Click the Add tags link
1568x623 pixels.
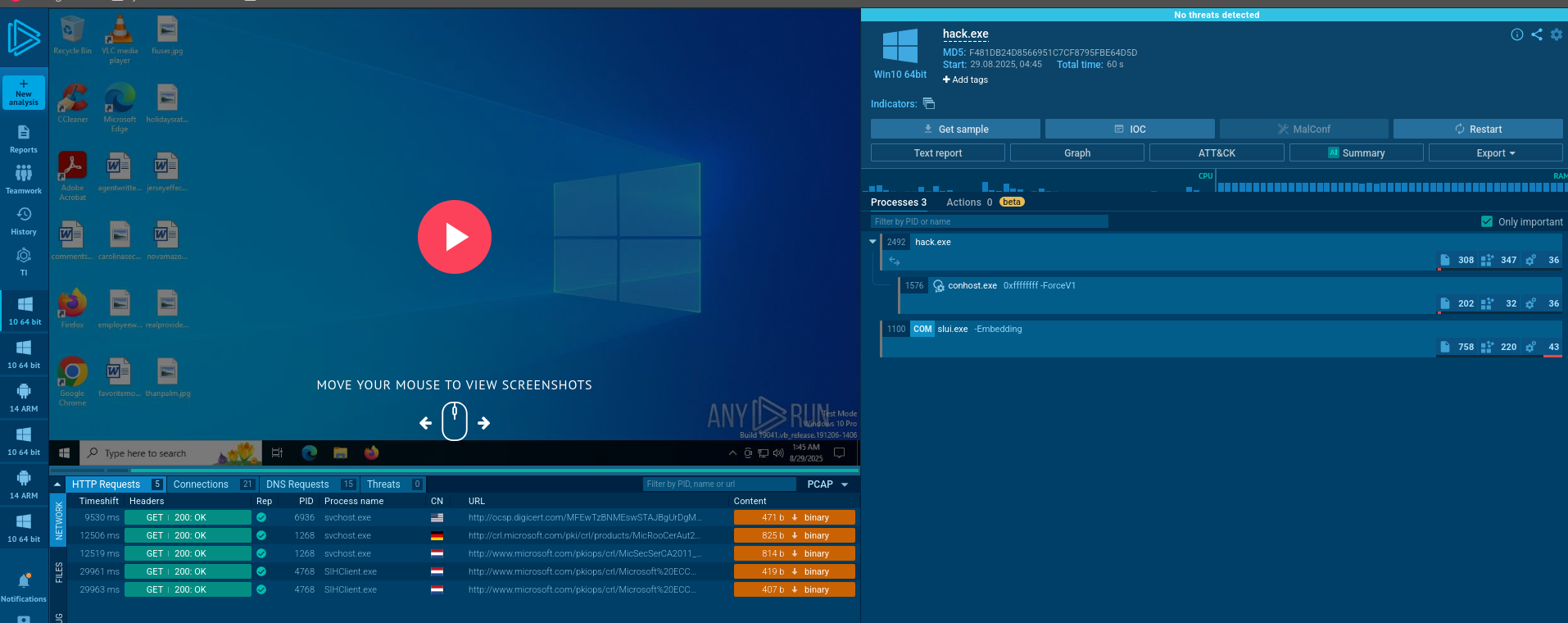click(x=965, y=80)
